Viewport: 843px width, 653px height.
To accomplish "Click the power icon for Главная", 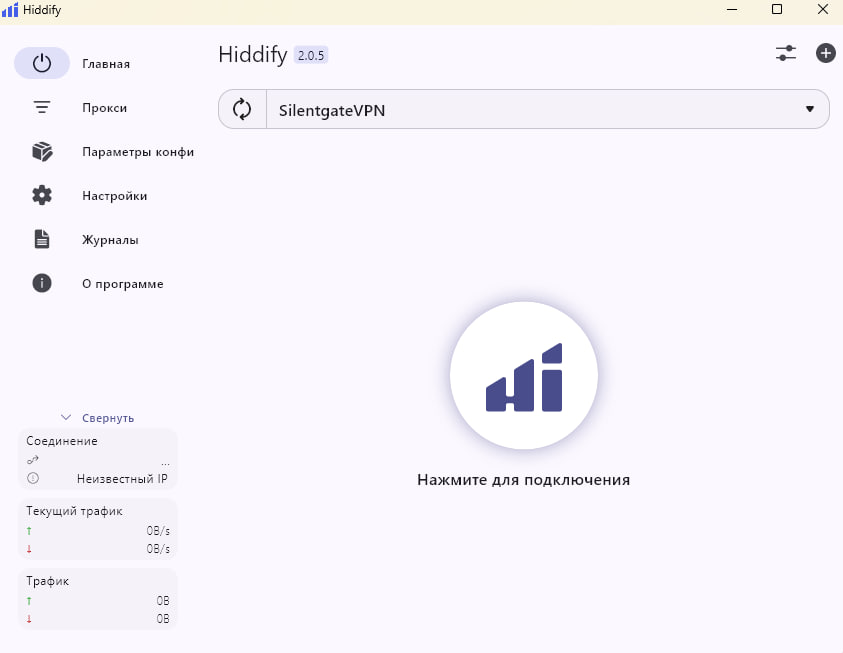I will click(x=42, y=63).
